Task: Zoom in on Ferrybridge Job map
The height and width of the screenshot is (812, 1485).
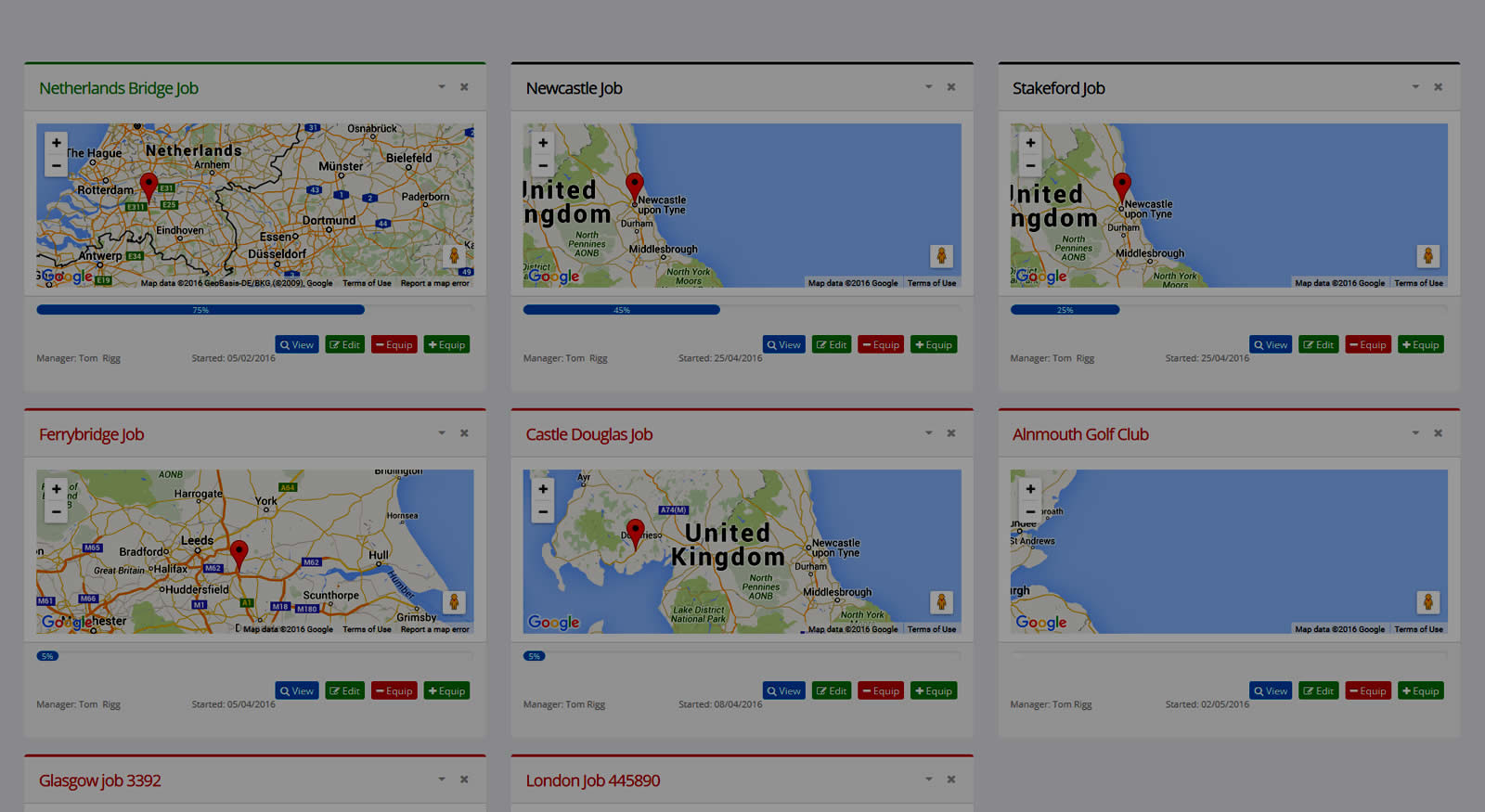Action: click(x=57, y=489)
